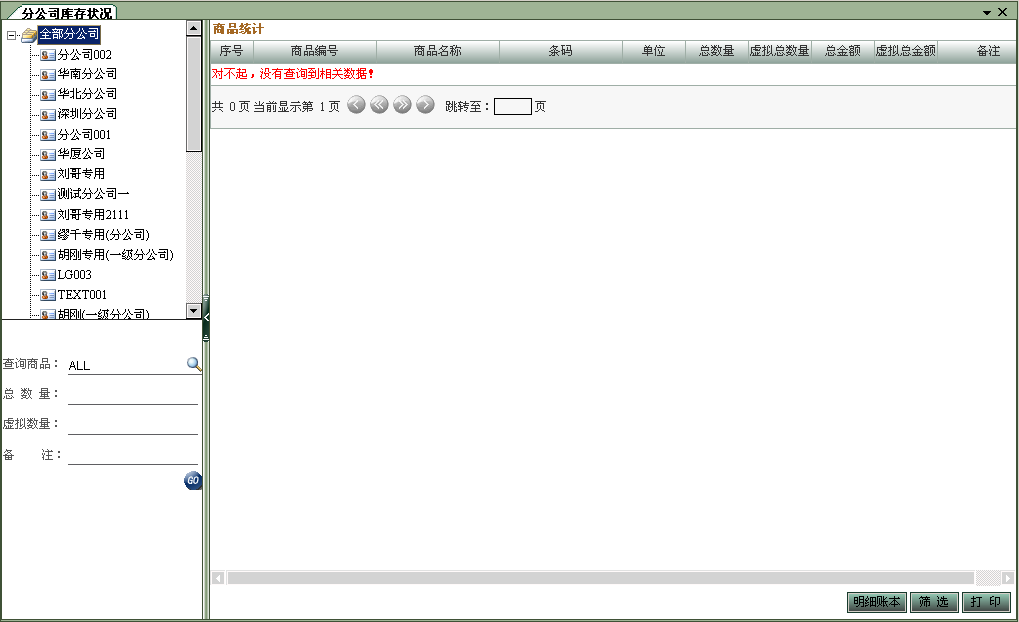Select 深圳分公司 in the branch tree
Image resolution: width=1019 pixels, height=622 pixels.
[85, 114]
